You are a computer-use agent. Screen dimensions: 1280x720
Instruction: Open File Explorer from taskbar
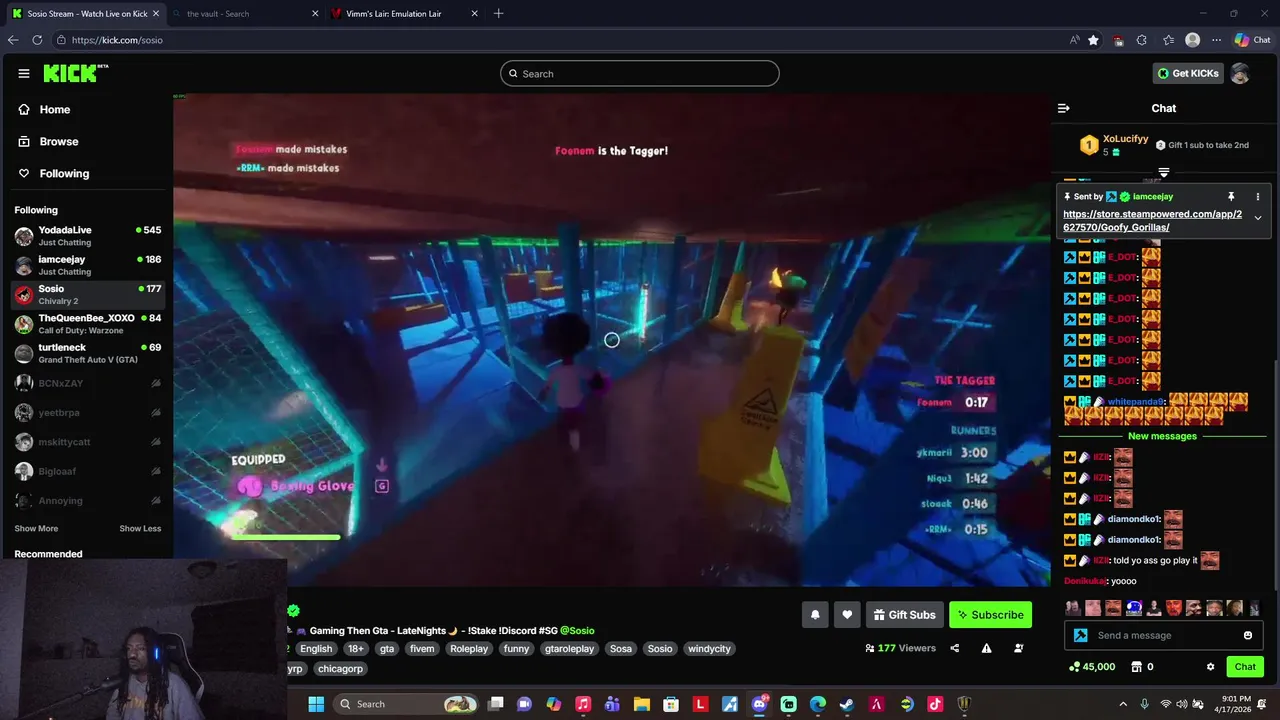[x=642, y=704]
